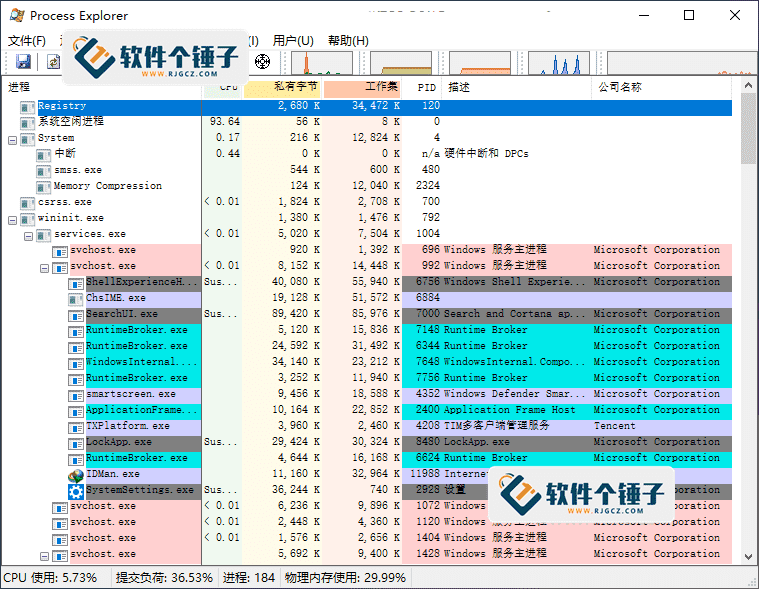Click the scrollbar down arrow
Image resolution: width=759 pixels, height=589 pixels.
[748, 557]
